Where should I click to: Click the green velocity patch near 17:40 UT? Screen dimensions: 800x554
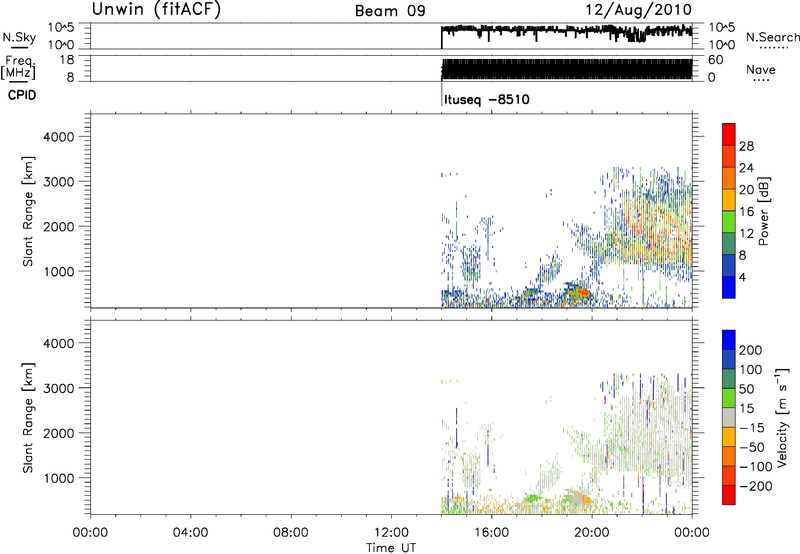pyautogui.click(x=533, y=498)
